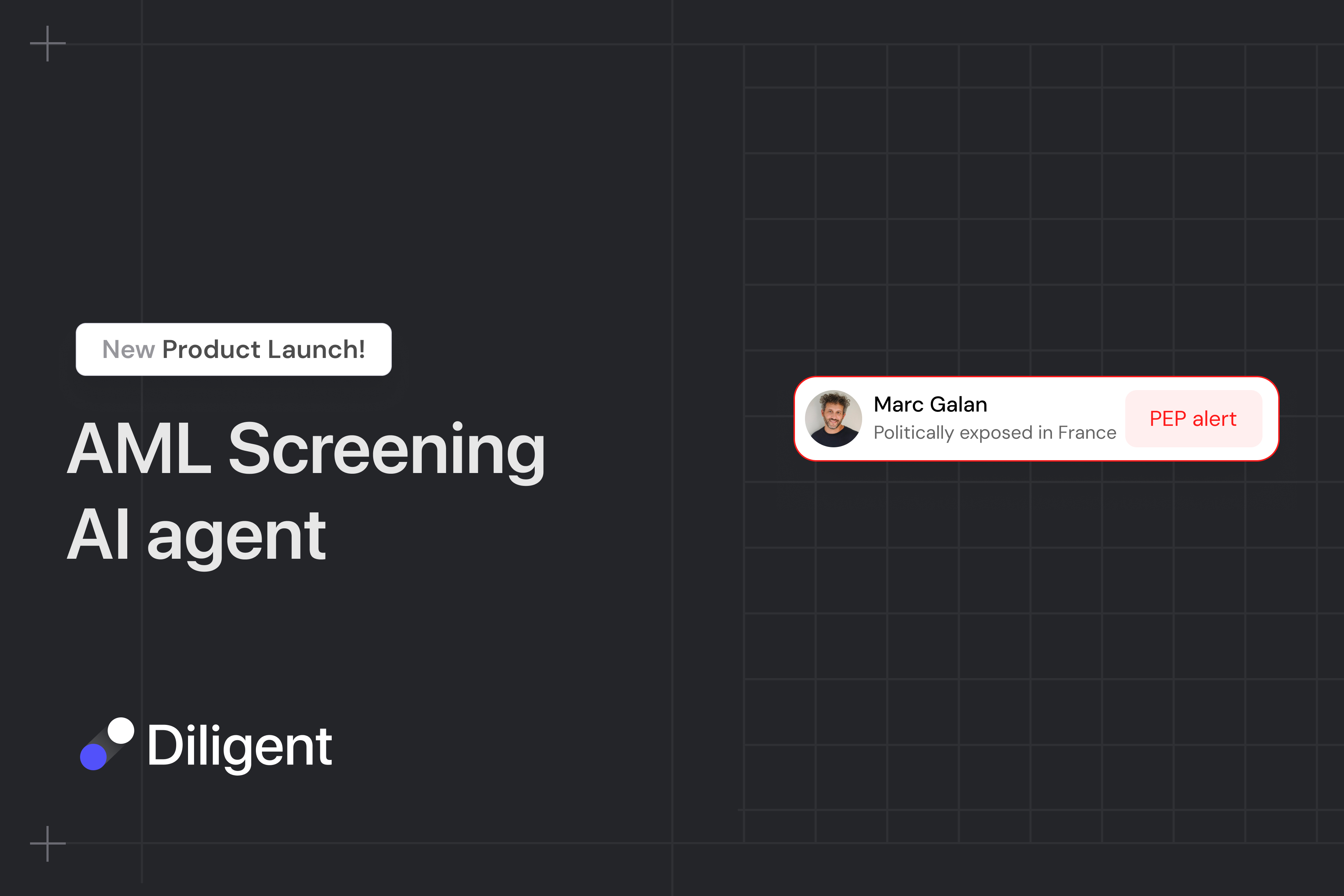Click the white circle in Diligent logo
Image resolution: width=1344 pixels, height=896 pixels.
coord(120,730)
